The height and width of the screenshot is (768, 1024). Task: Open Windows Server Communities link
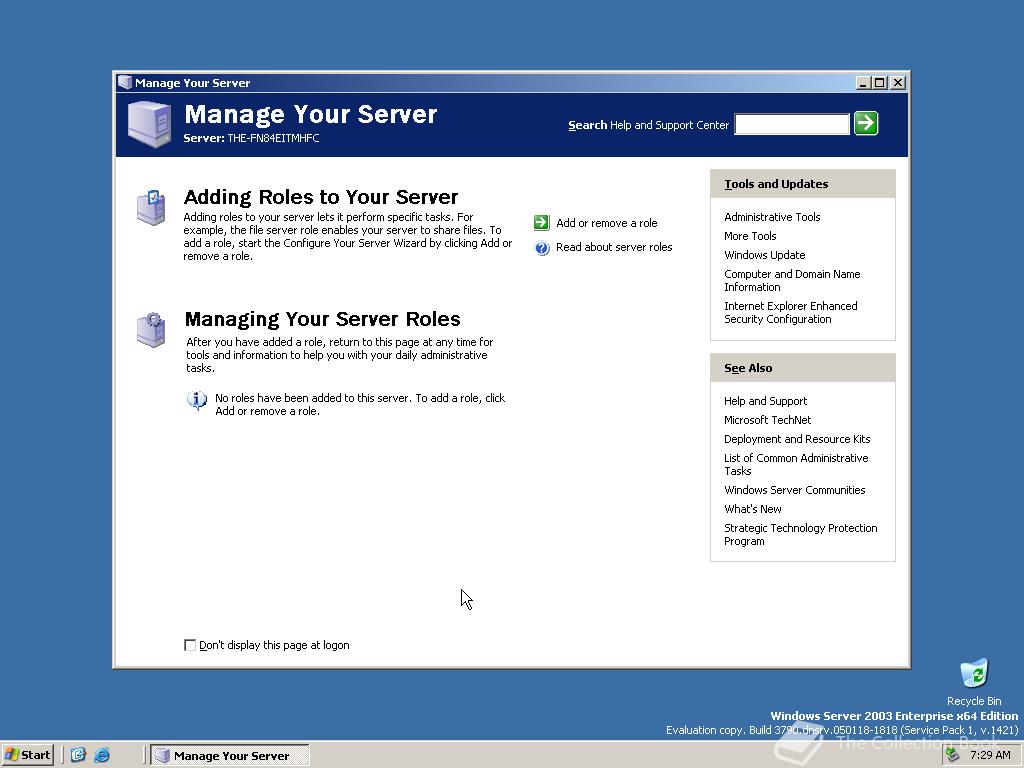(794, 490)
